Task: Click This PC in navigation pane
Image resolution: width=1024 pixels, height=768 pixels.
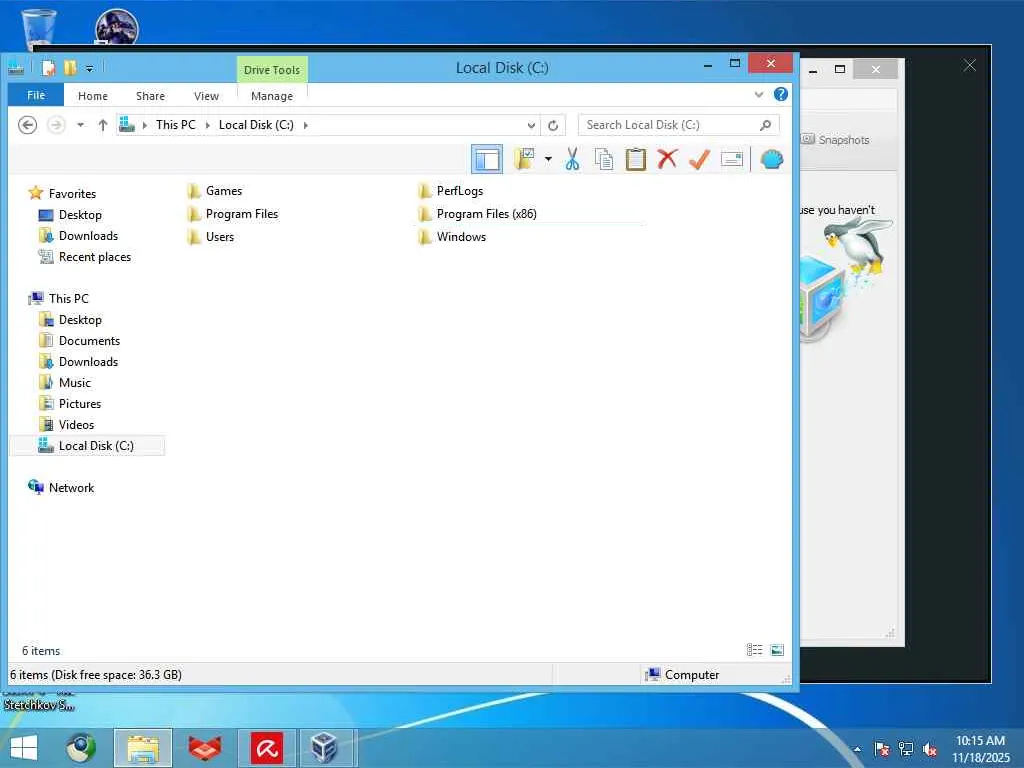Action: (59, 298)
